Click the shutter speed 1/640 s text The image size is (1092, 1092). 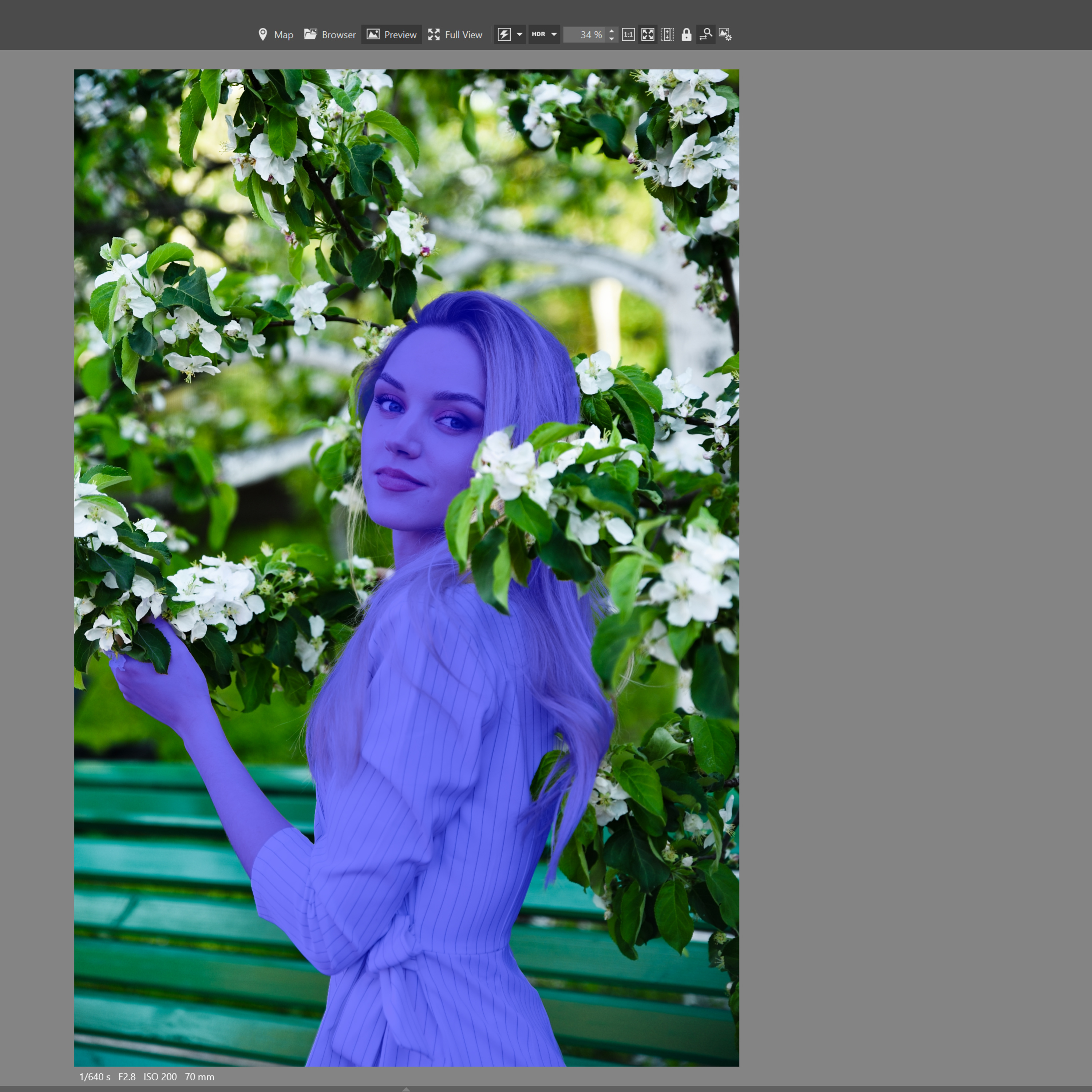pyautogui.click(x=95, y=1077)
